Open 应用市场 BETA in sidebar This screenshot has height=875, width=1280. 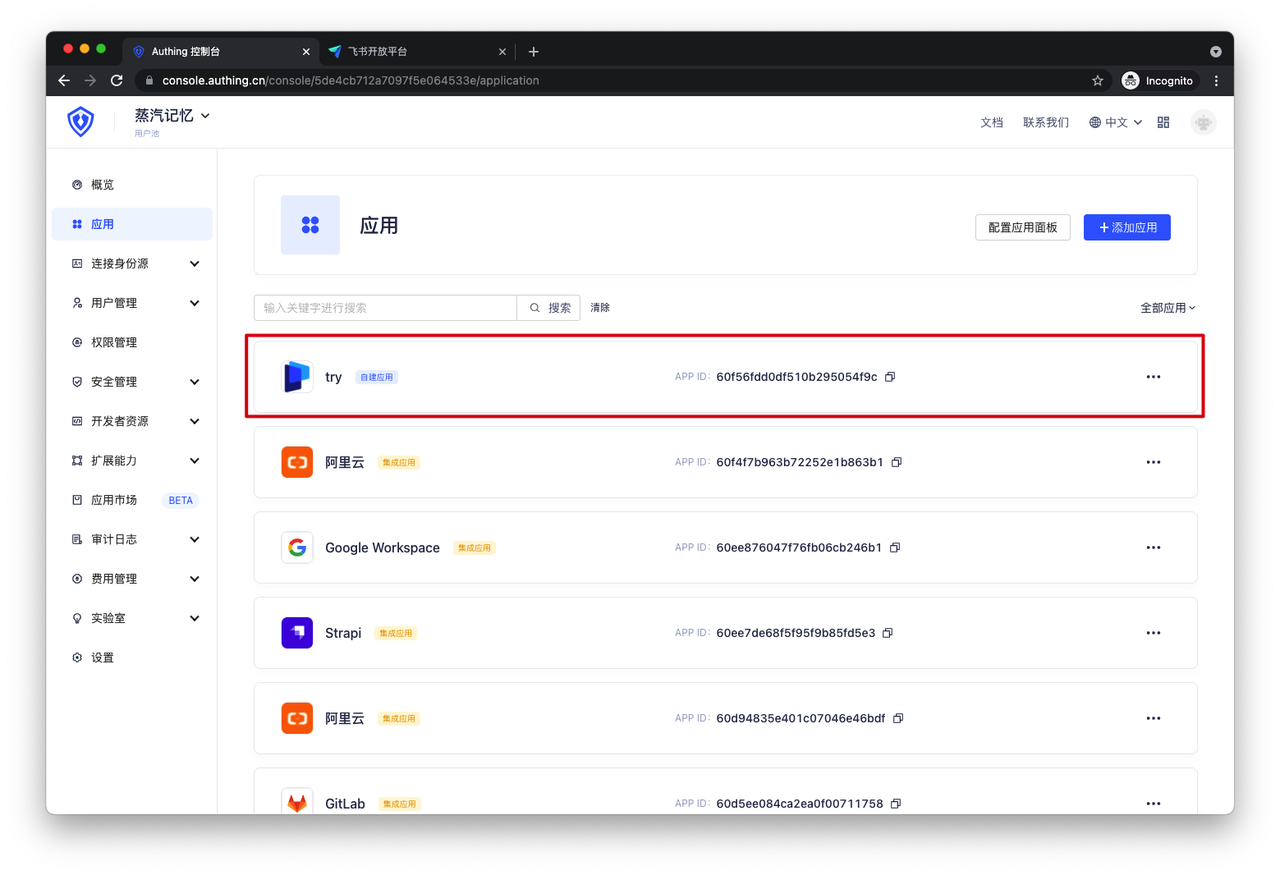133,500
